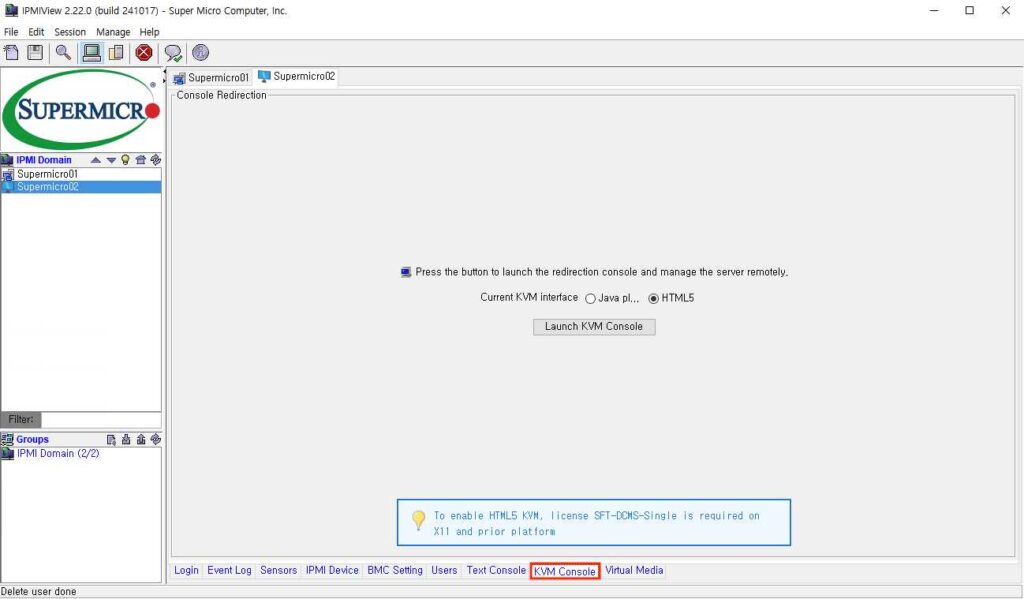
Task: Click the refresh icon in Groups header
Action: (x=155, y=440)
